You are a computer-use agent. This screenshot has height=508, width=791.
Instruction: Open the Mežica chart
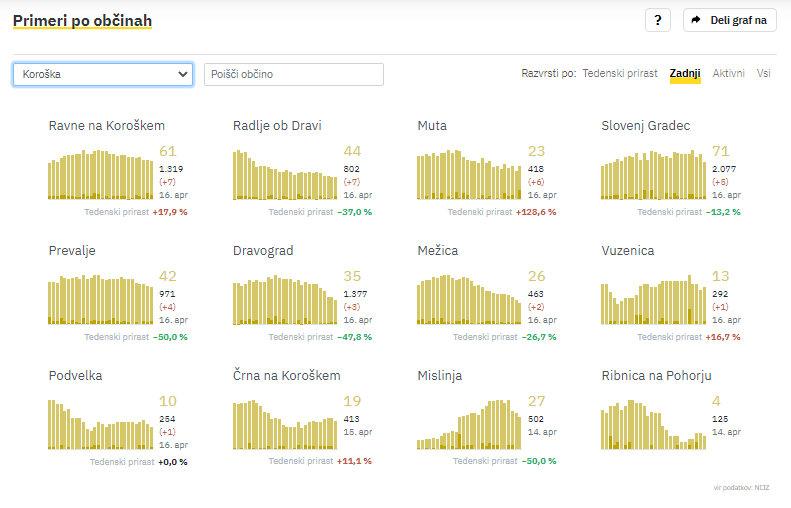click(469, 300)
